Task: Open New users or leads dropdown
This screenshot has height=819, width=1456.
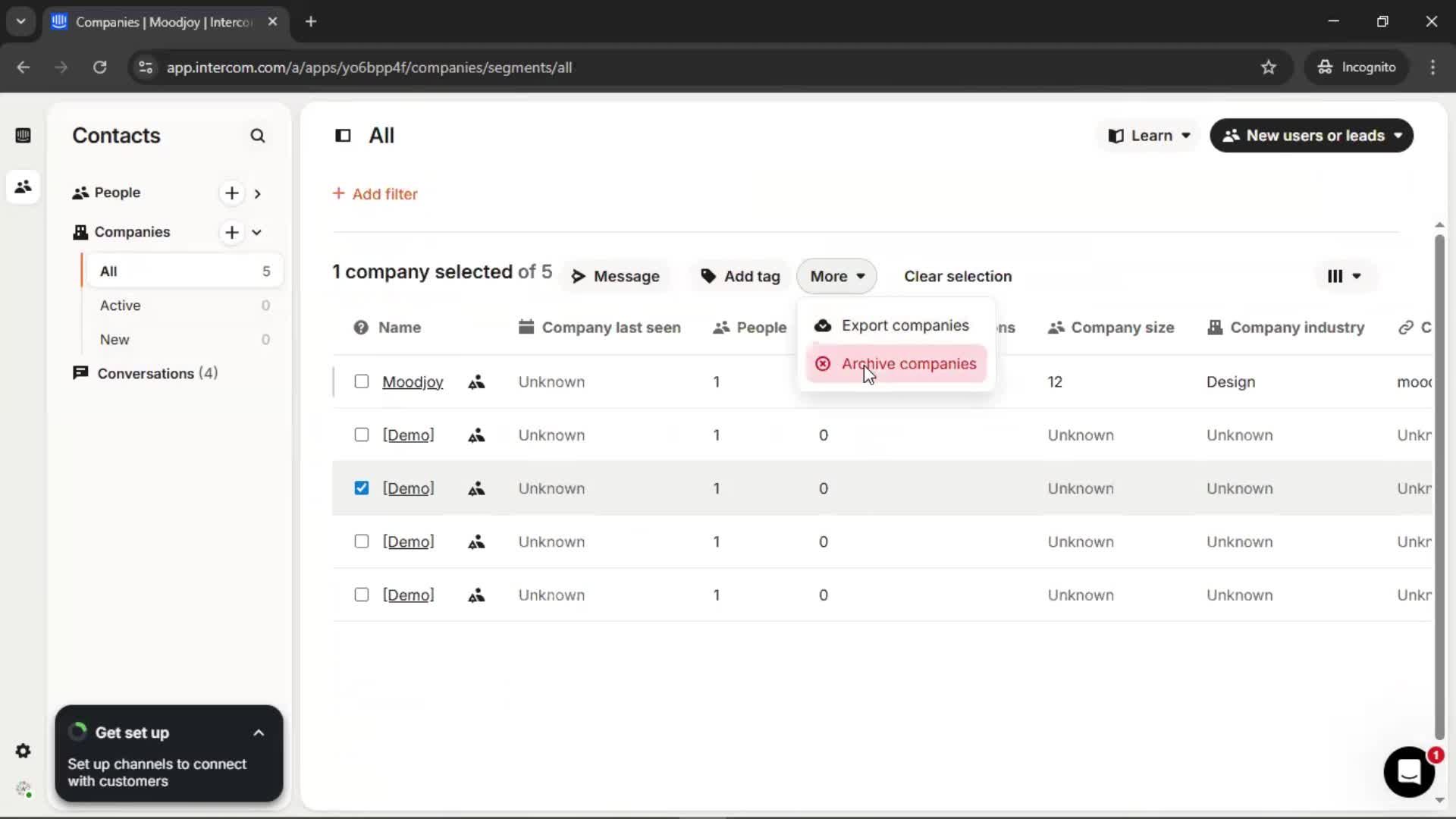Action: pyautogui.click(x=1312, y=136)
